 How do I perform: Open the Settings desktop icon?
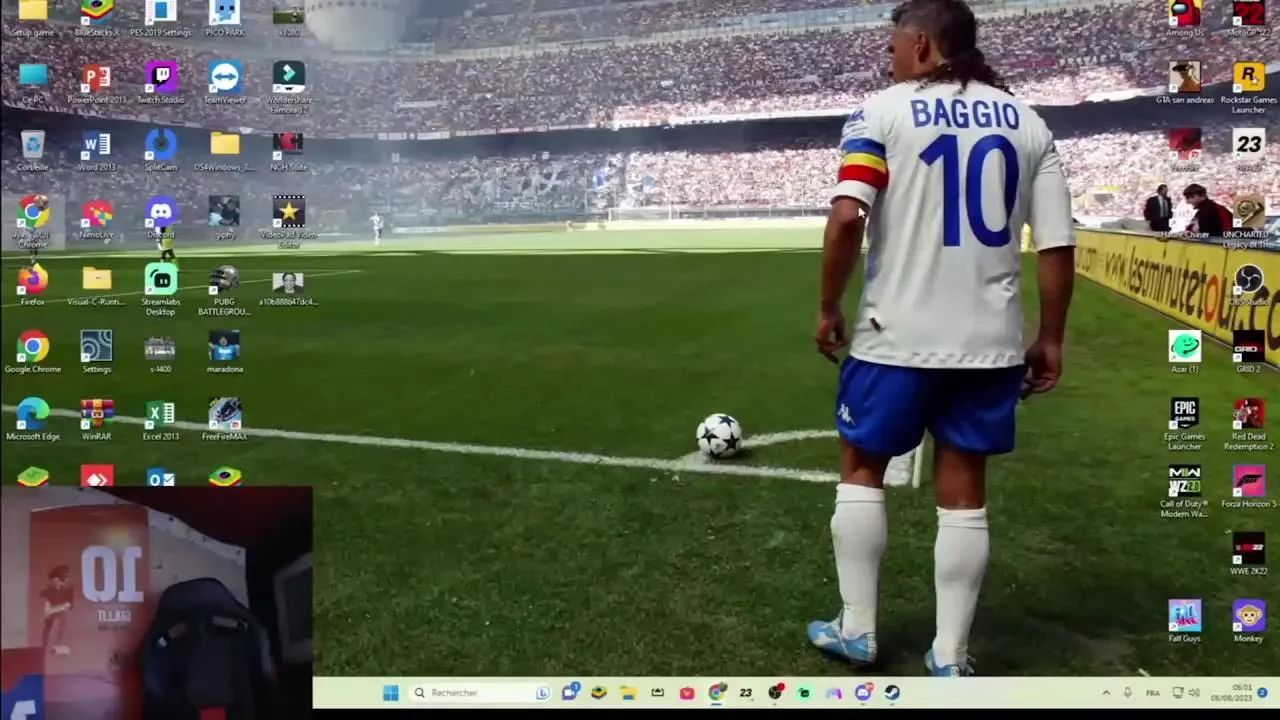96,352
